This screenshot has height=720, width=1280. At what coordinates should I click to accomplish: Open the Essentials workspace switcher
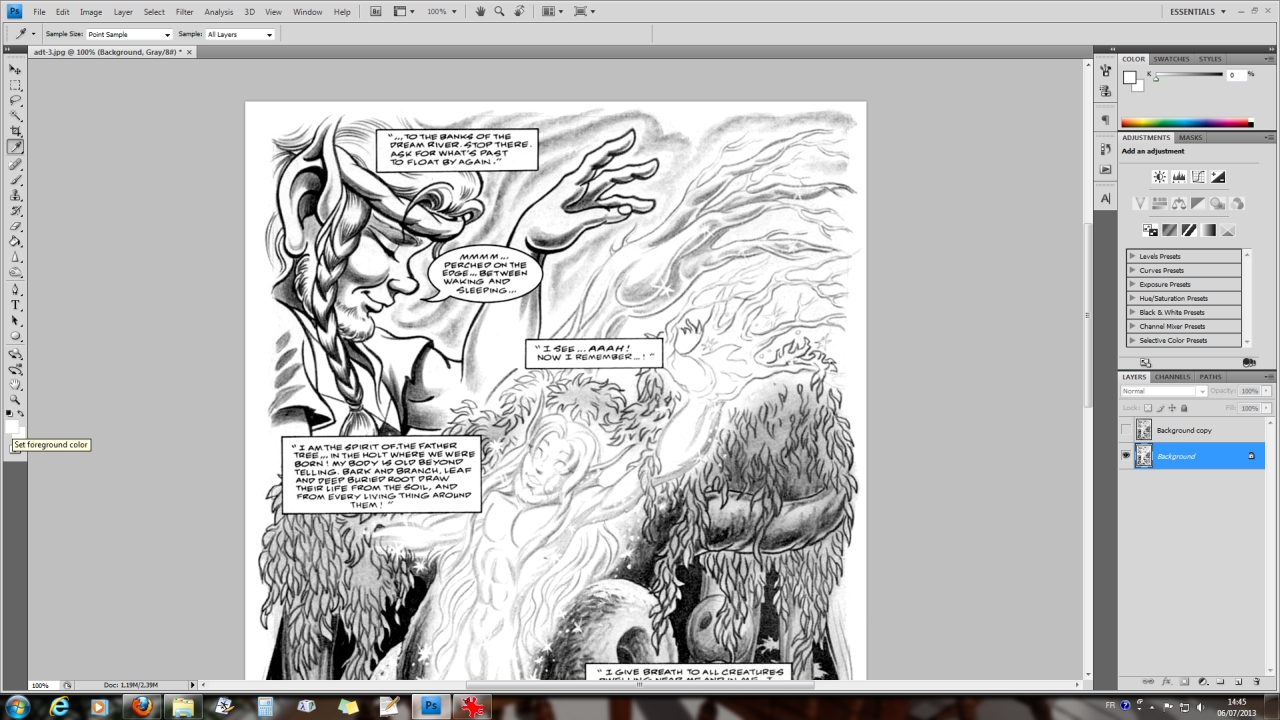tap(1198, 12)
